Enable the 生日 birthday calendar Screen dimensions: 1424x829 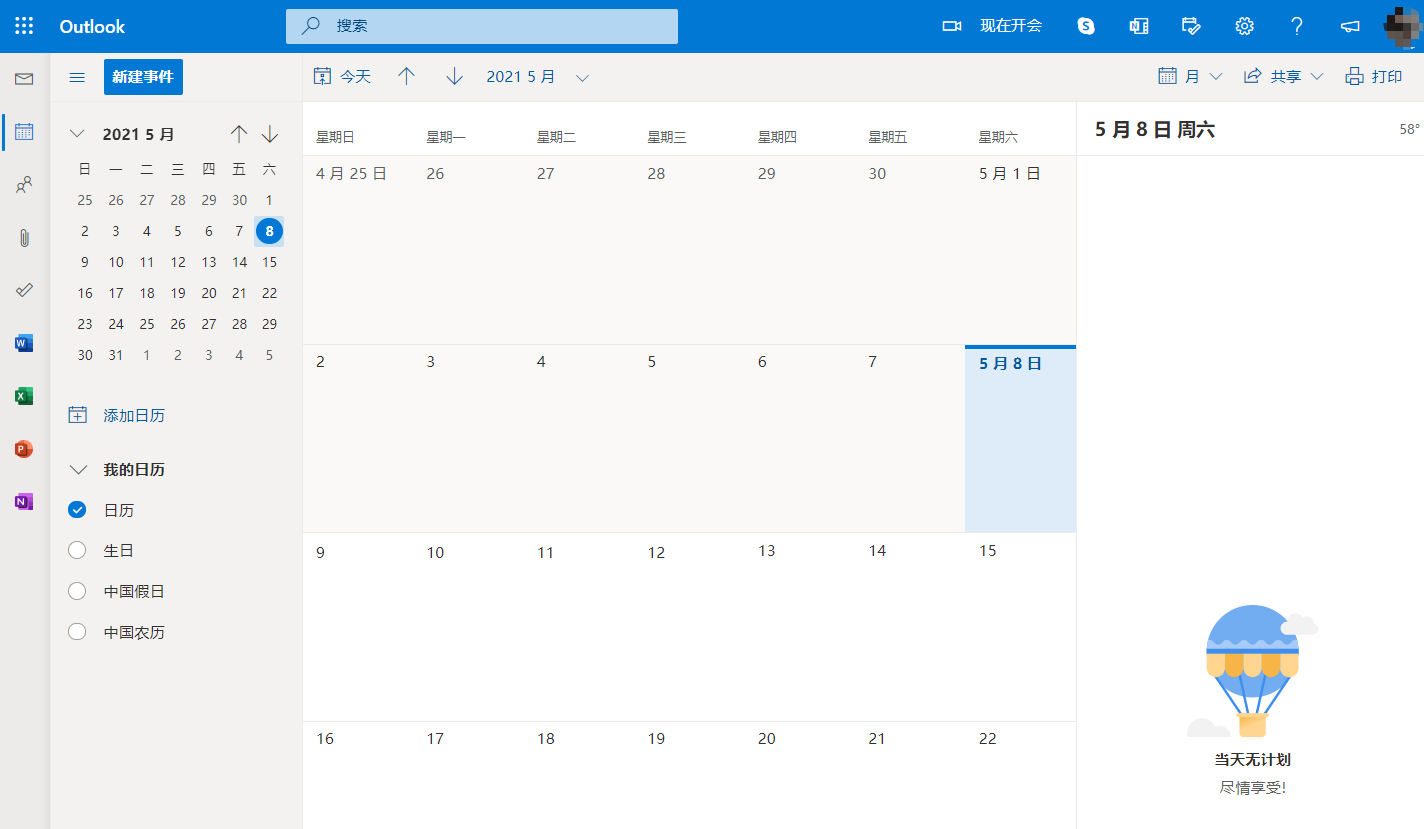point(77,551)
